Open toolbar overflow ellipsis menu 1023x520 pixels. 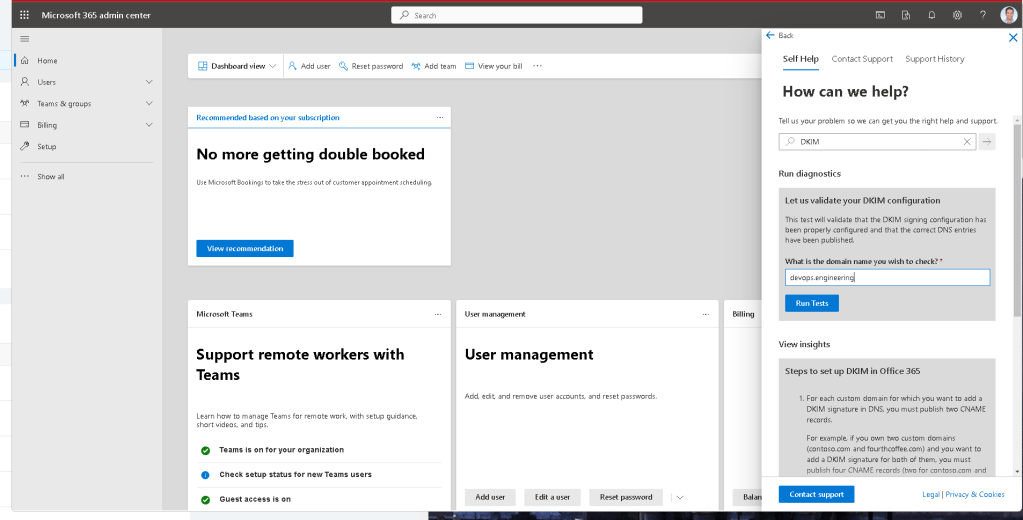[x=537, y=66]
